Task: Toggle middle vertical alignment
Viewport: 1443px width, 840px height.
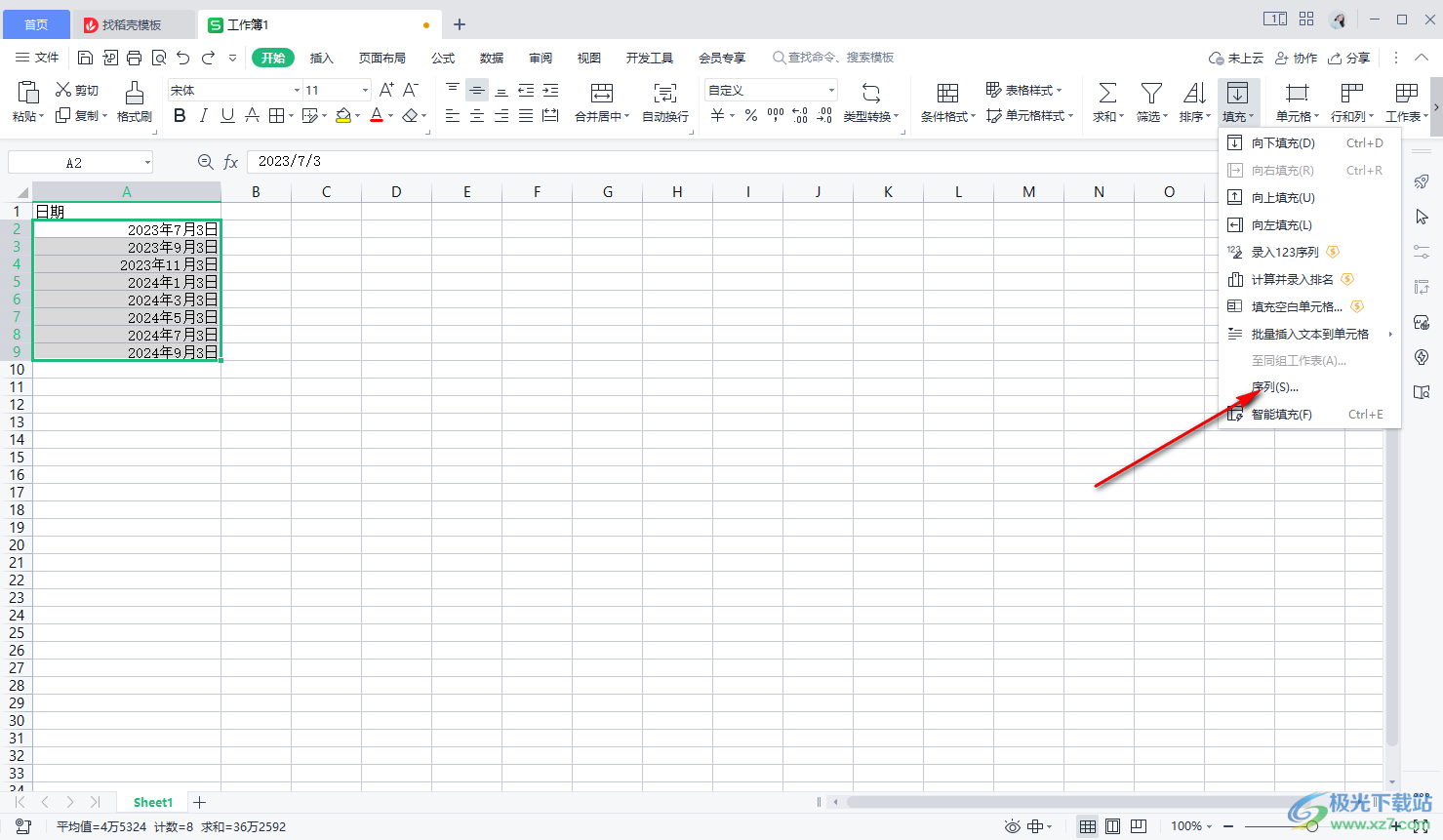Action: 477,90
